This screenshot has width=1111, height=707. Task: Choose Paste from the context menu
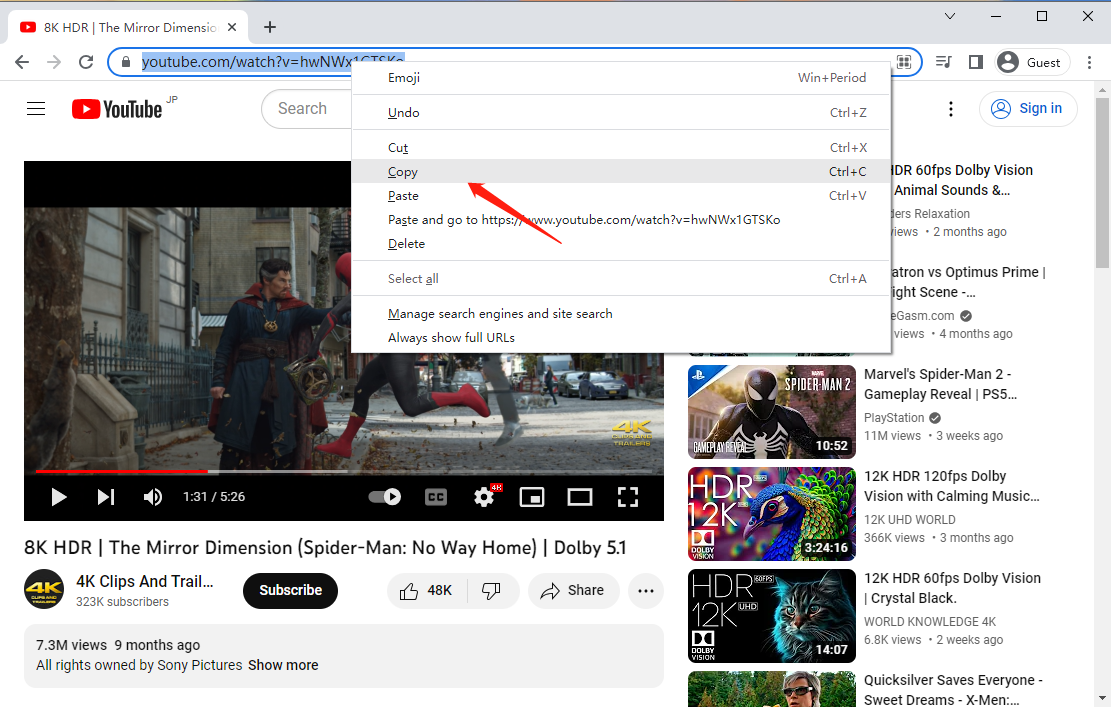point(621,196)
